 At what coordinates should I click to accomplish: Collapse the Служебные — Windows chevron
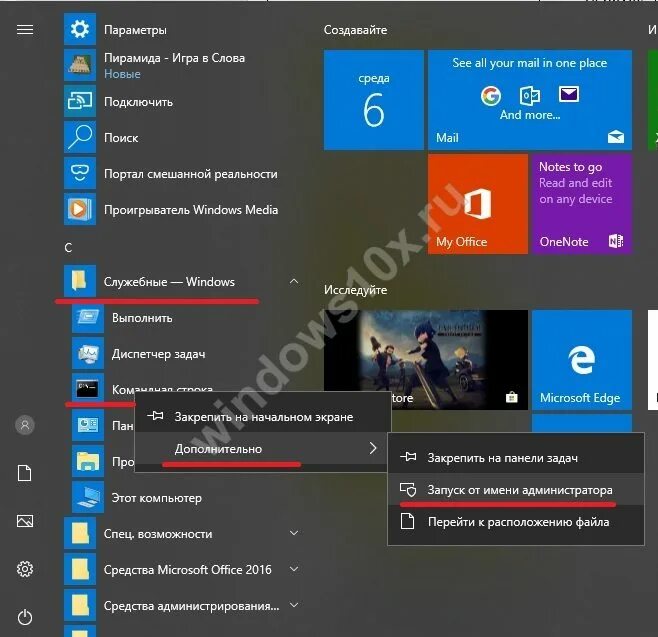(x=294, y=281)
